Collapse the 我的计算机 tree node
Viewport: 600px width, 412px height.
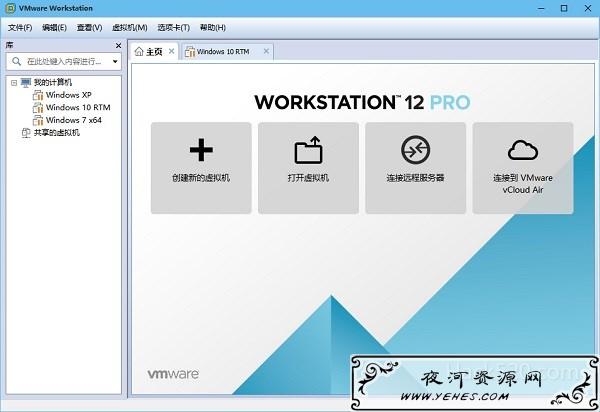[14, 83]
